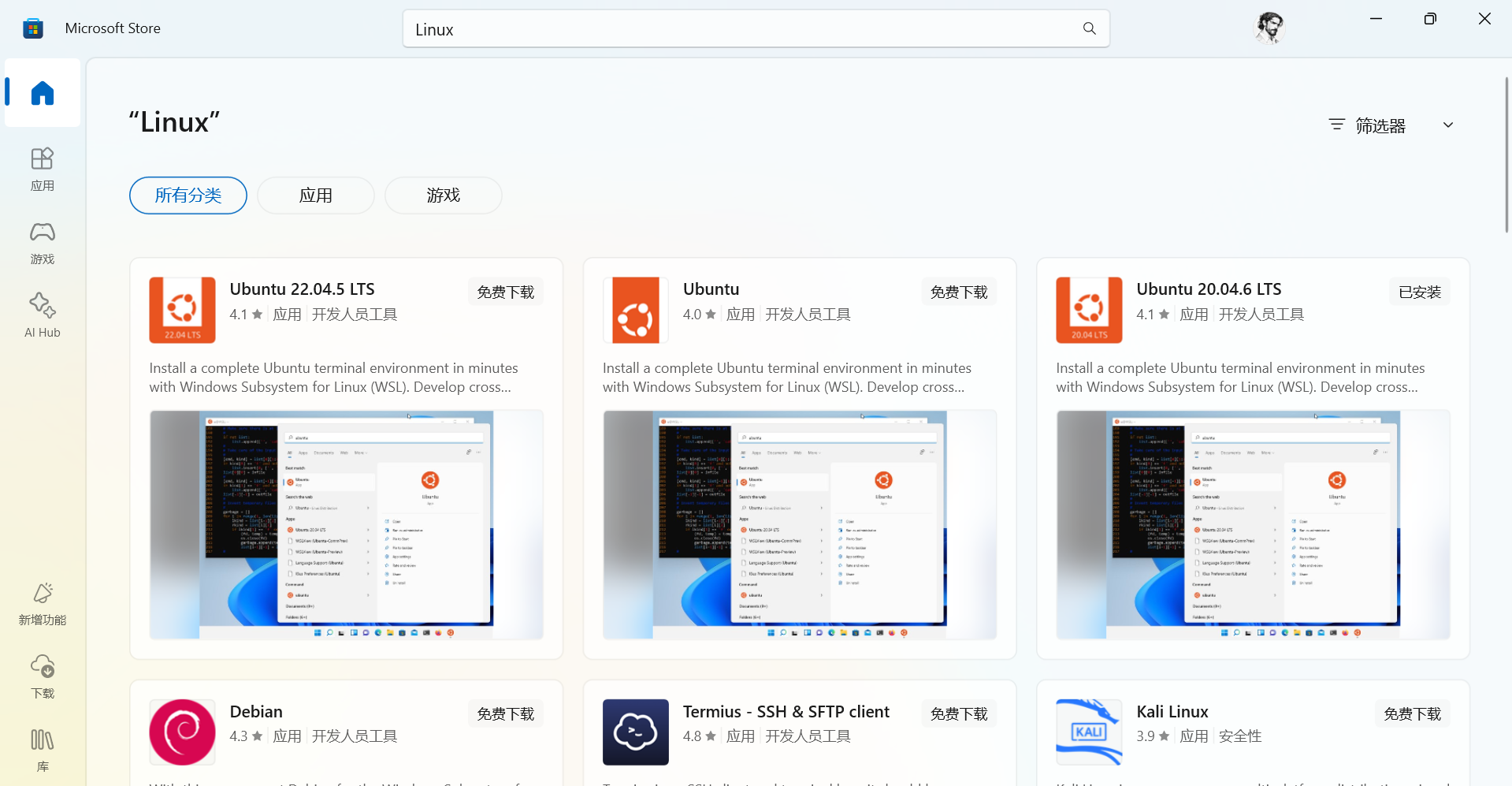Click the Microsoft Store logo icon

pos(33,28)
